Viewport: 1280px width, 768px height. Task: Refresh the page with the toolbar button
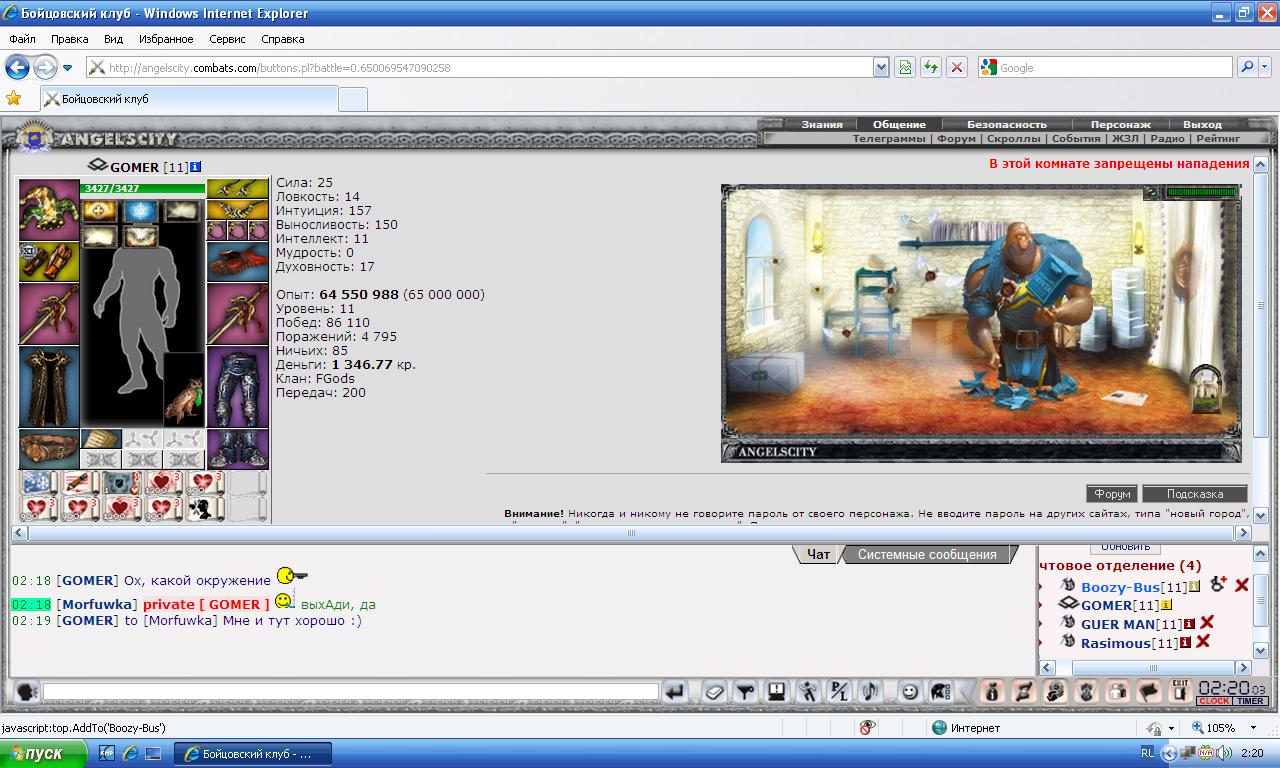pos(931,67)
